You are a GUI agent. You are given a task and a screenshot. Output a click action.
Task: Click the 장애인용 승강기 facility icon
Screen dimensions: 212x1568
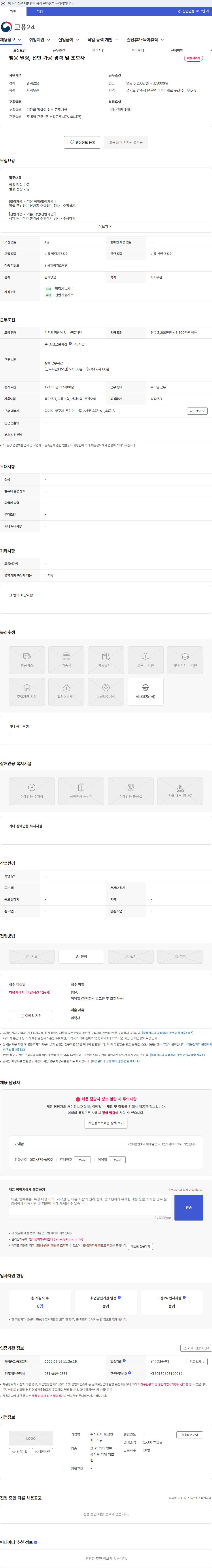click(x=81, y=791)
